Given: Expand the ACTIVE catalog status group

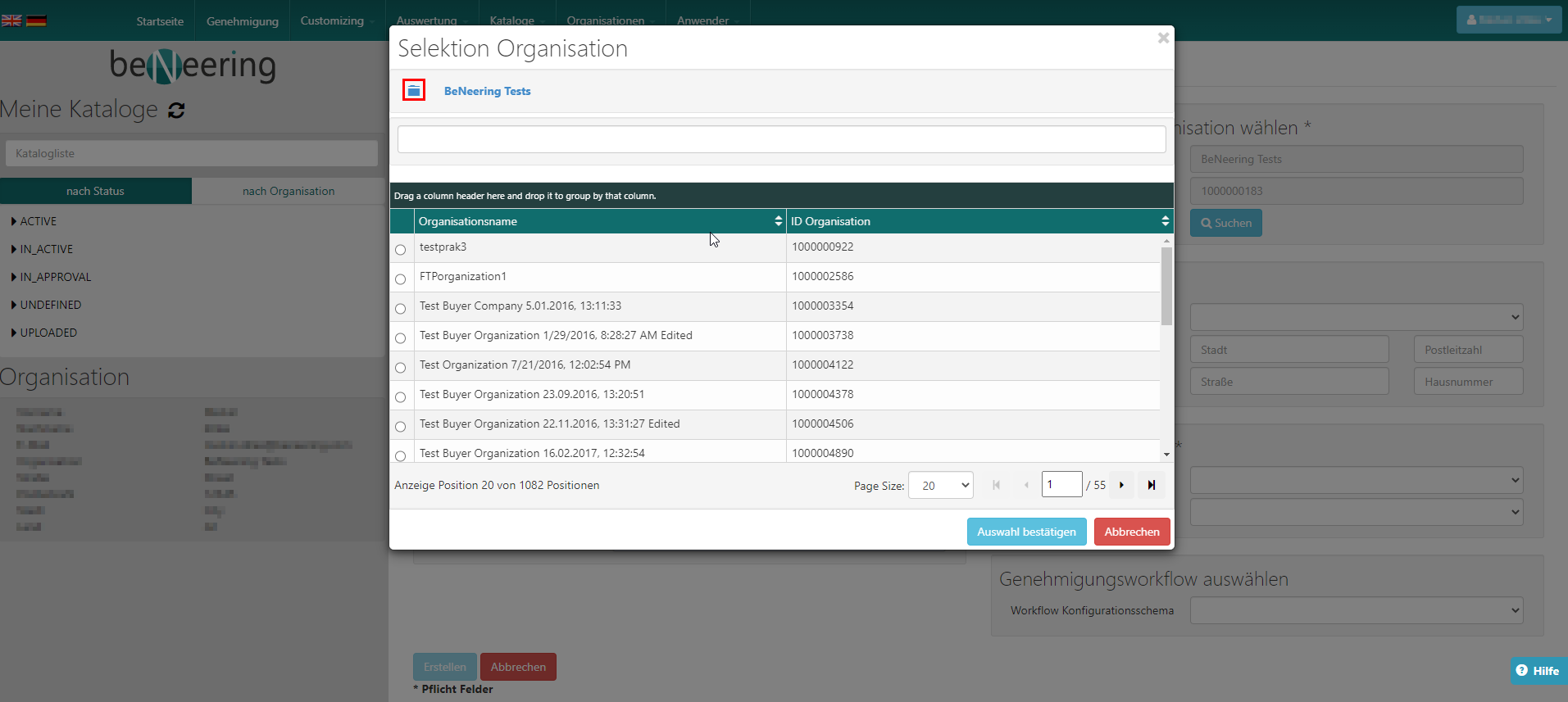Looking at the screenshot, I should point(14,221).
